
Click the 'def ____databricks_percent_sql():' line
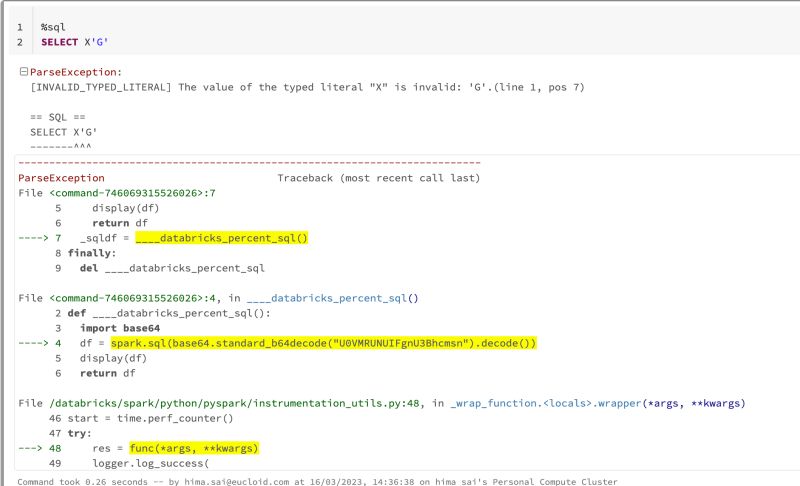click(x=169, y=313)
